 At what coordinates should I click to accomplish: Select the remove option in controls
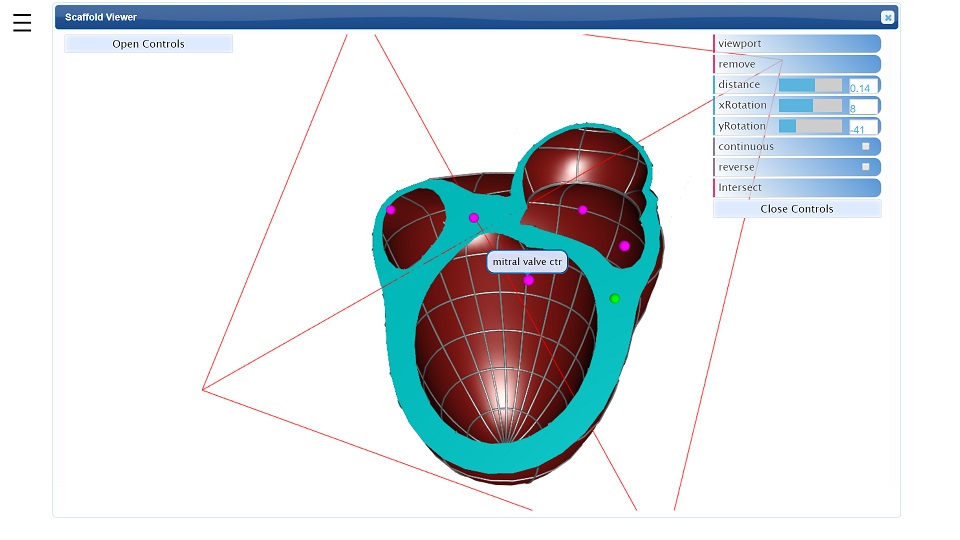coord(797,64)
